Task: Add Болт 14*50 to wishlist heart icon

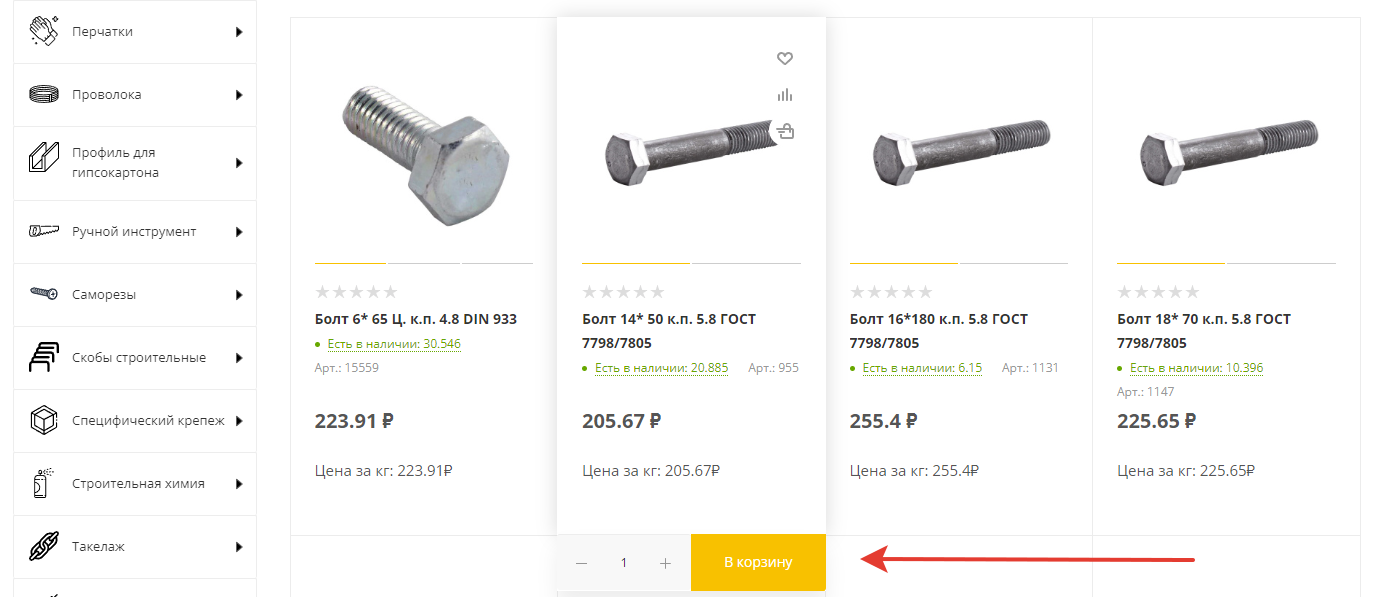Action: click(785, 58)
